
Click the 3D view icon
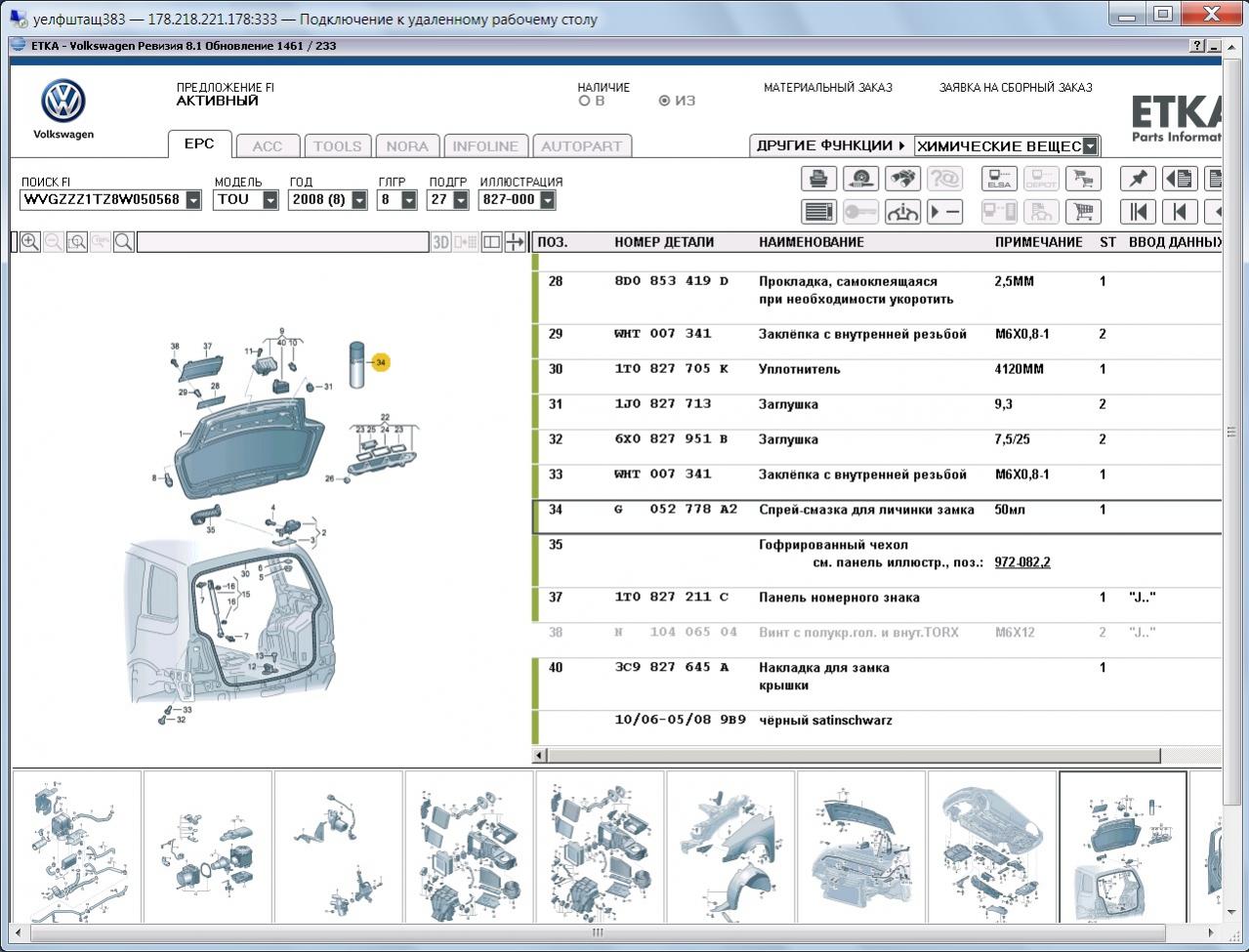click(441, 242)
